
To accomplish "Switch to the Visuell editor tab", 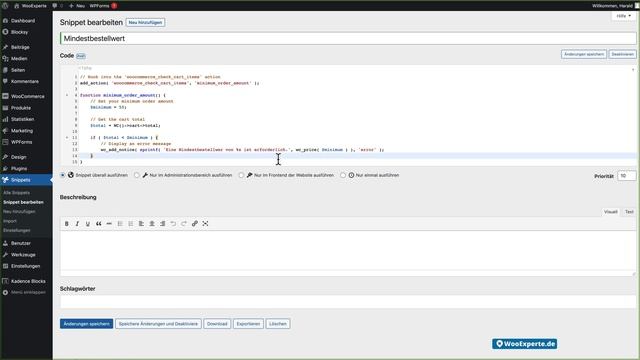I will pos(611,212).
